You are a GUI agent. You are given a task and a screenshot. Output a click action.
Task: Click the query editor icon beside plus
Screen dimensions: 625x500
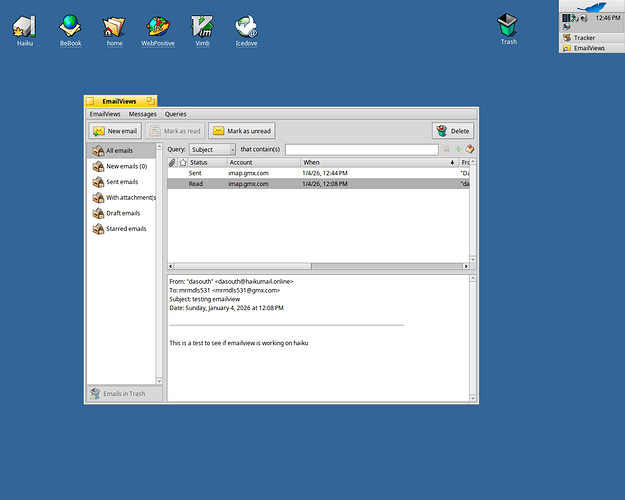(x=470, y=149)
